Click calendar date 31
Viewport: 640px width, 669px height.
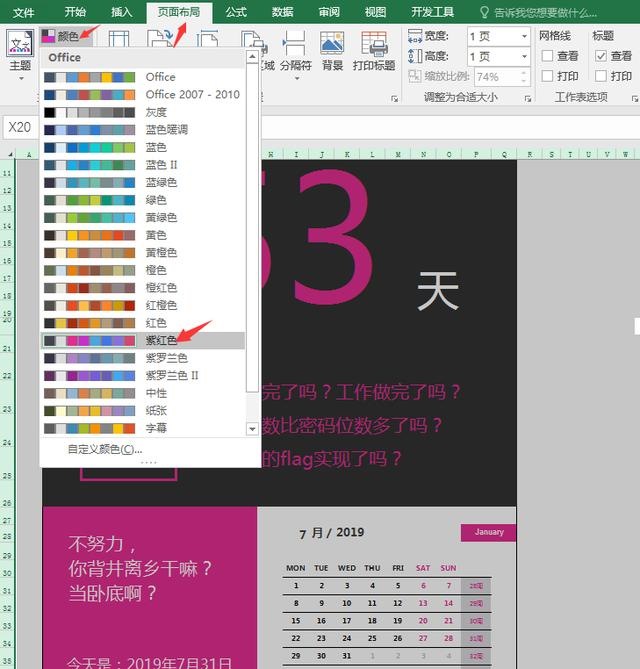(347, 656)
